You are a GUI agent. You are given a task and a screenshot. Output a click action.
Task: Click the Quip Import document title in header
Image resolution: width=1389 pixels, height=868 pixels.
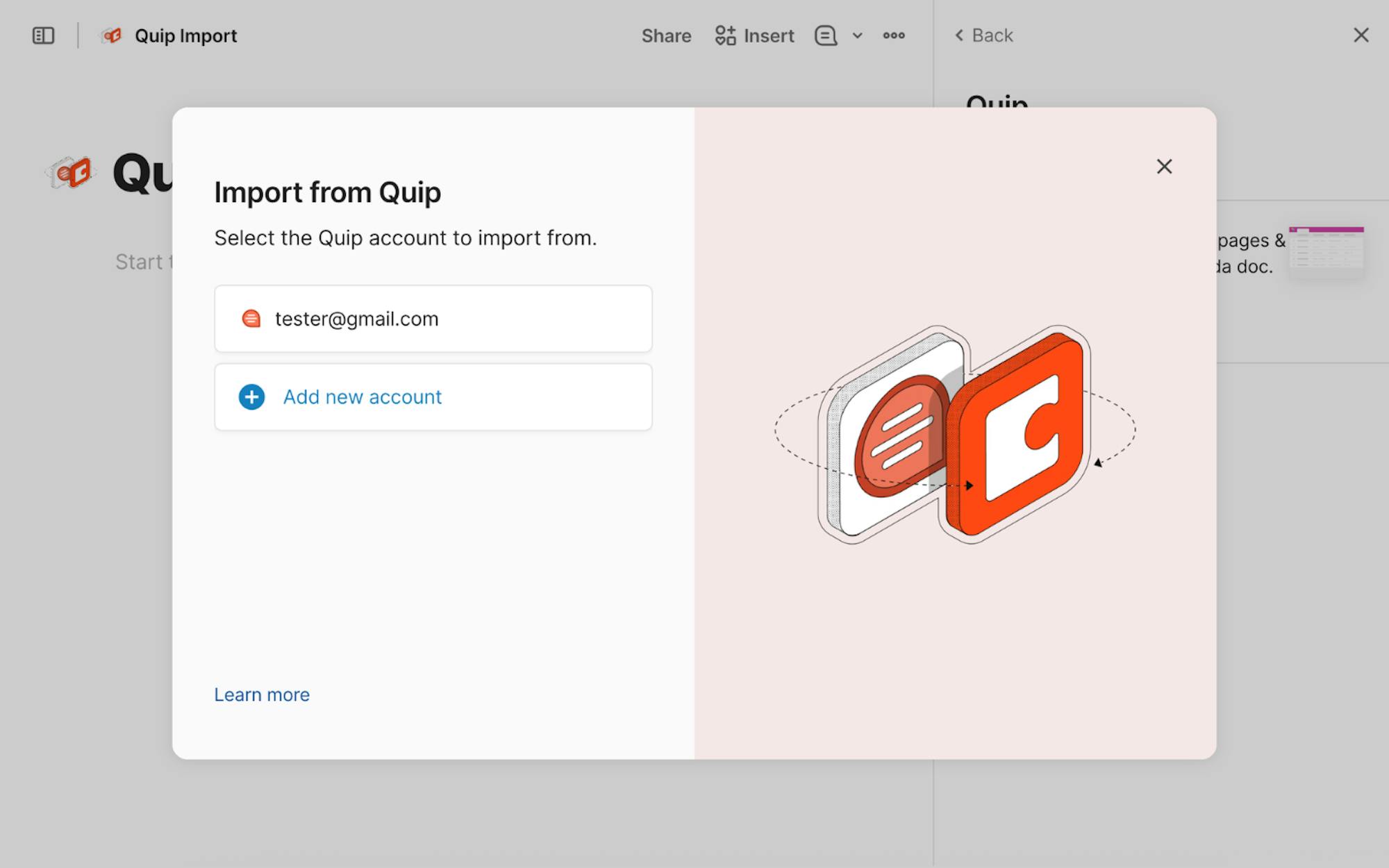(x=185, y=35)
